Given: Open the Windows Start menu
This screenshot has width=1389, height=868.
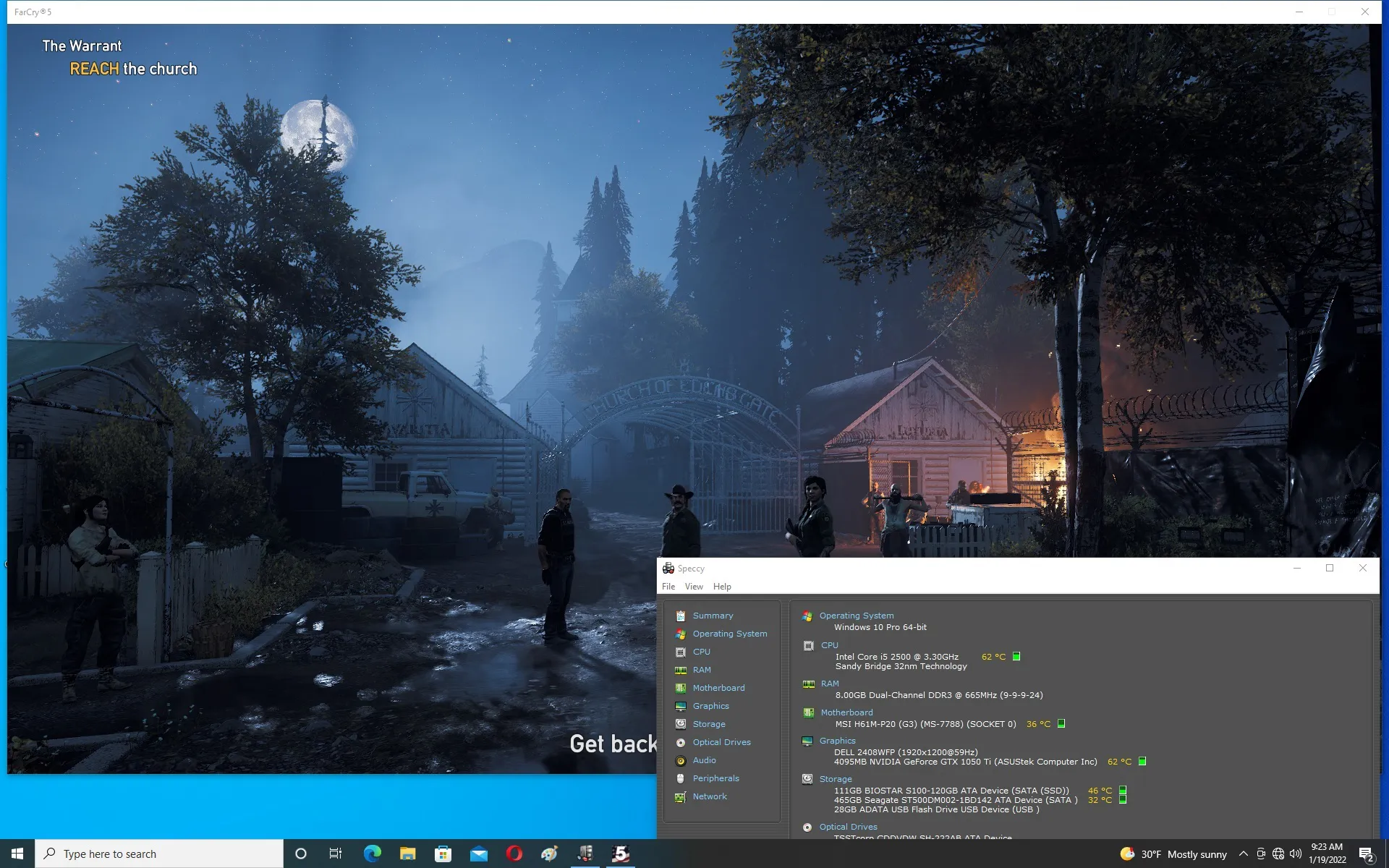Looking at the screenshot, I should tap(17, 854).
